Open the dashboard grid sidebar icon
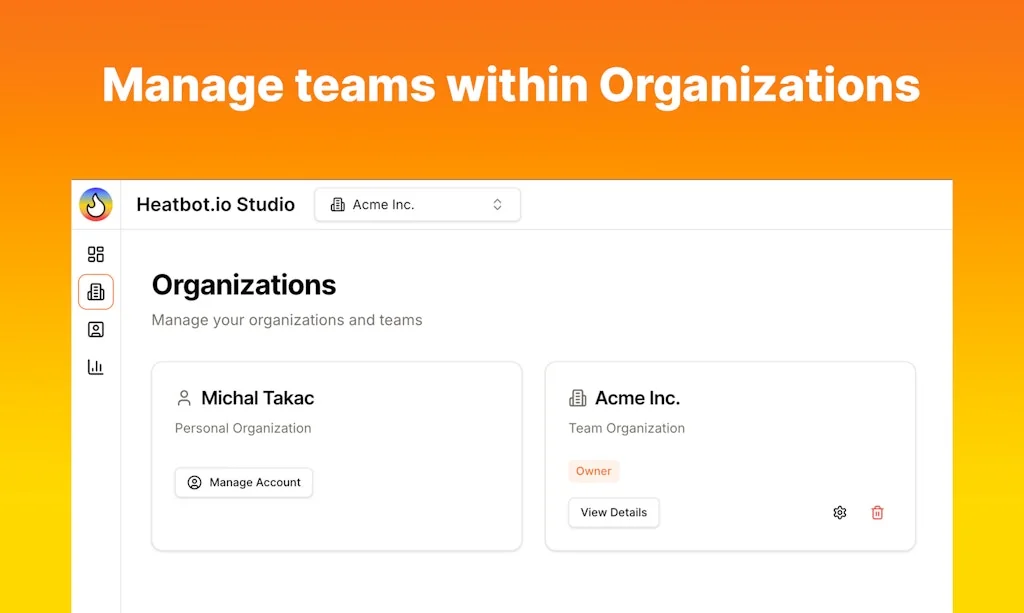1024x613 pixels. pyautogui.click(x=96, y=254)
